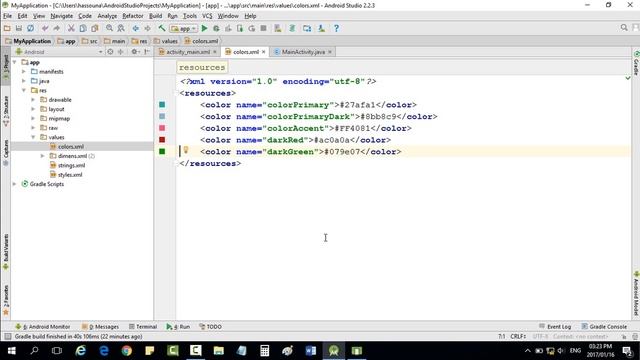The height and width of the screenshot is (360, 640).
Task: Open SDK Manager download icon
Action: click(x=322, y=28)
